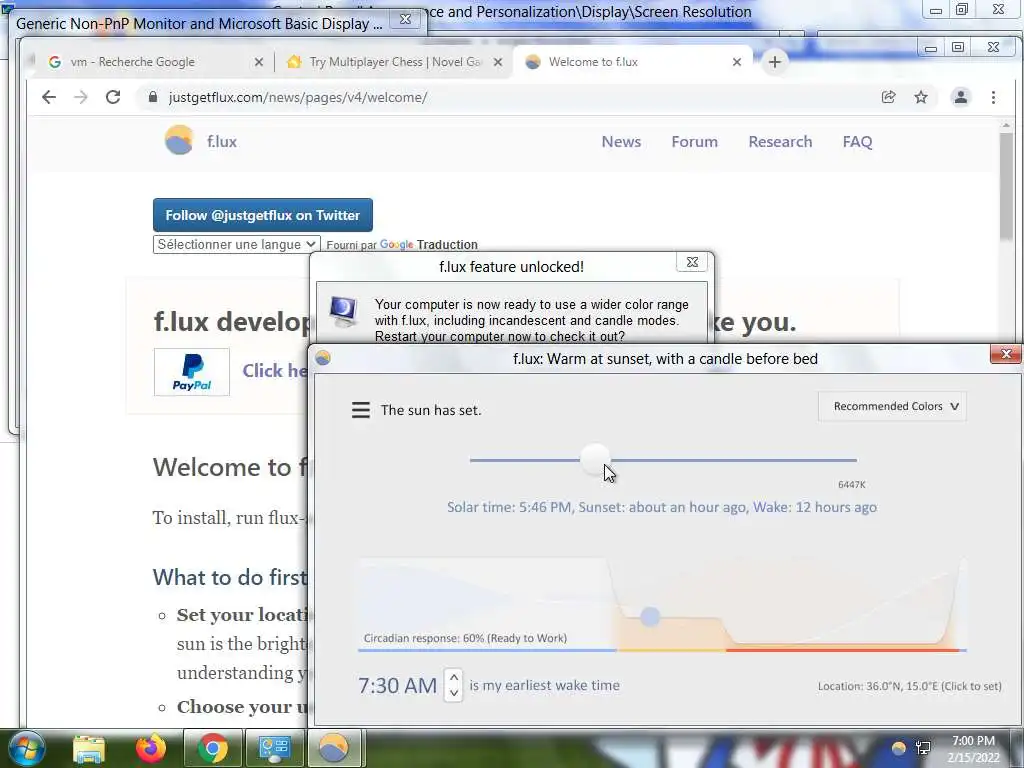
Task: Click Chrome icon in the taskbar
Action: (x=212, y=748)
